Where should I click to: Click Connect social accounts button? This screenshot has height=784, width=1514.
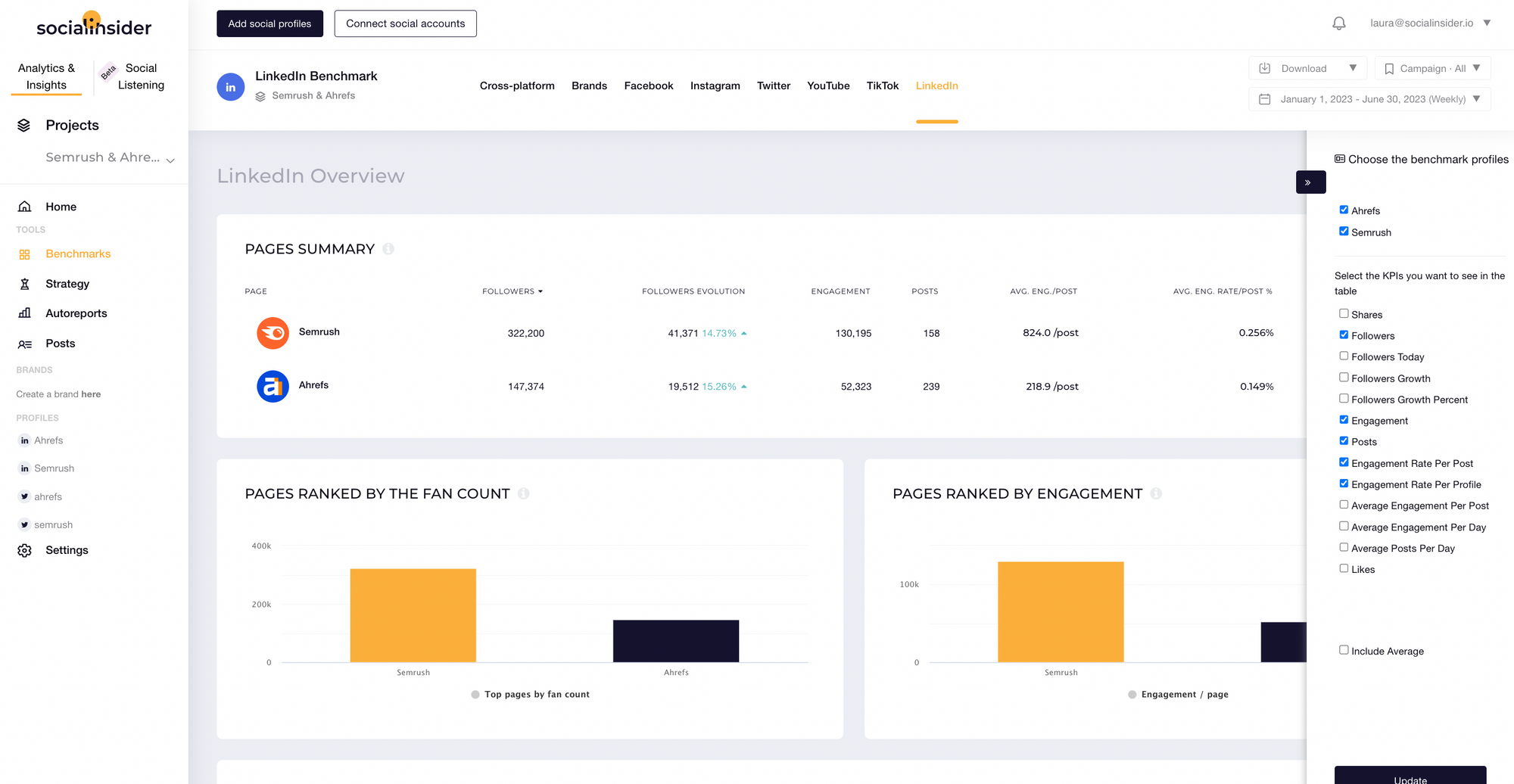[x=406, y=23]
